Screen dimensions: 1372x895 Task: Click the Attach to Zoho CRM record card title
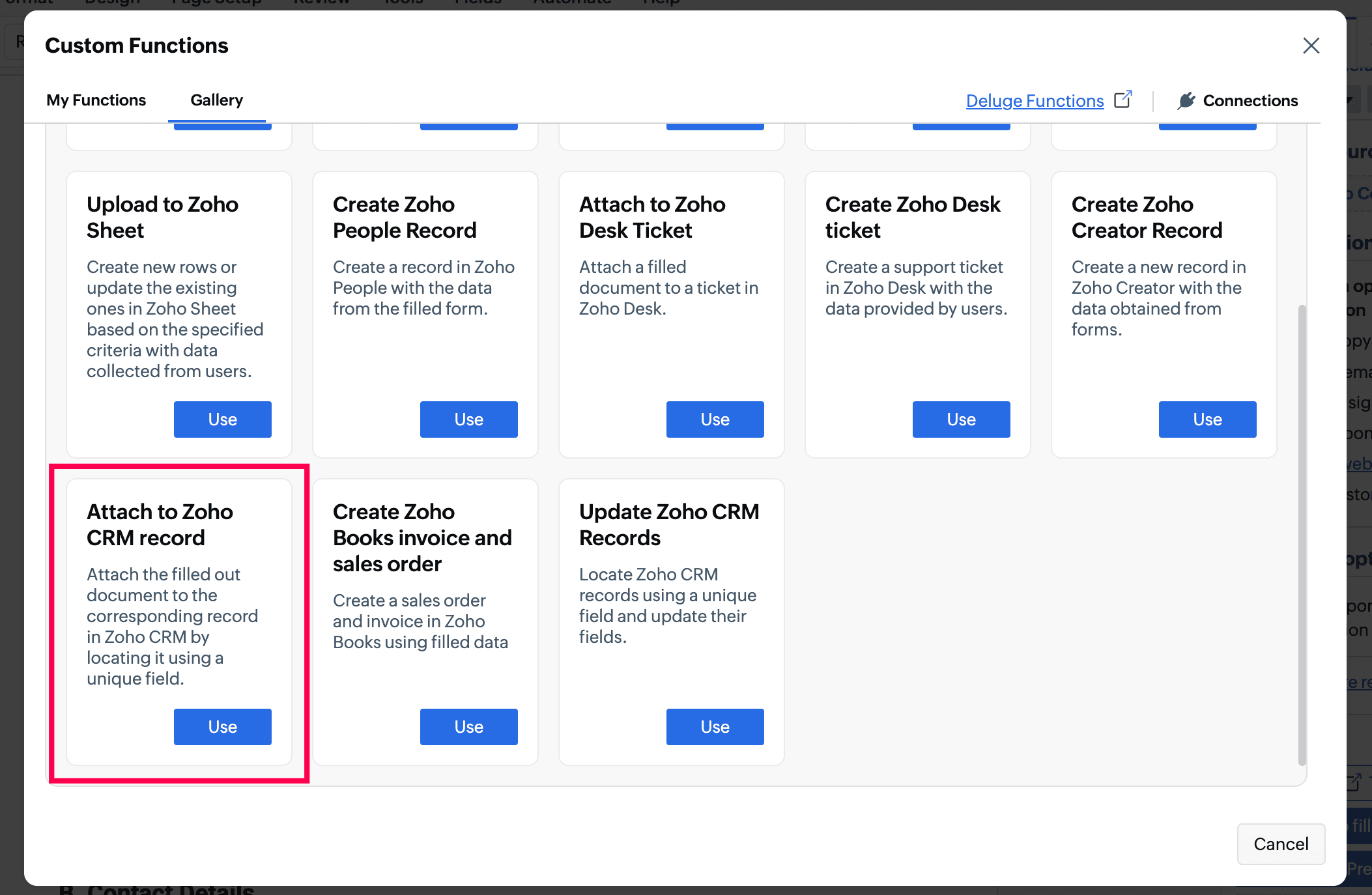coord(160,524)
